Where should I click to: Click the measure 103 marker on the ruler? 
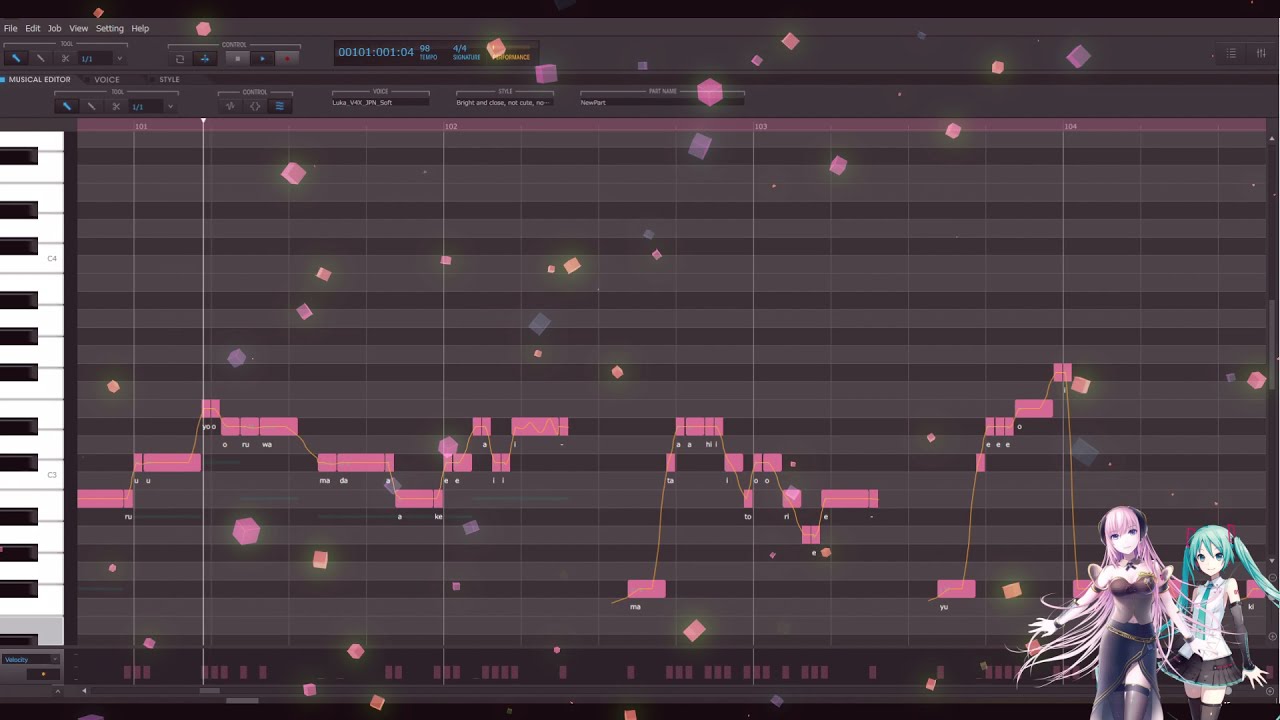[x=761, y=126]
